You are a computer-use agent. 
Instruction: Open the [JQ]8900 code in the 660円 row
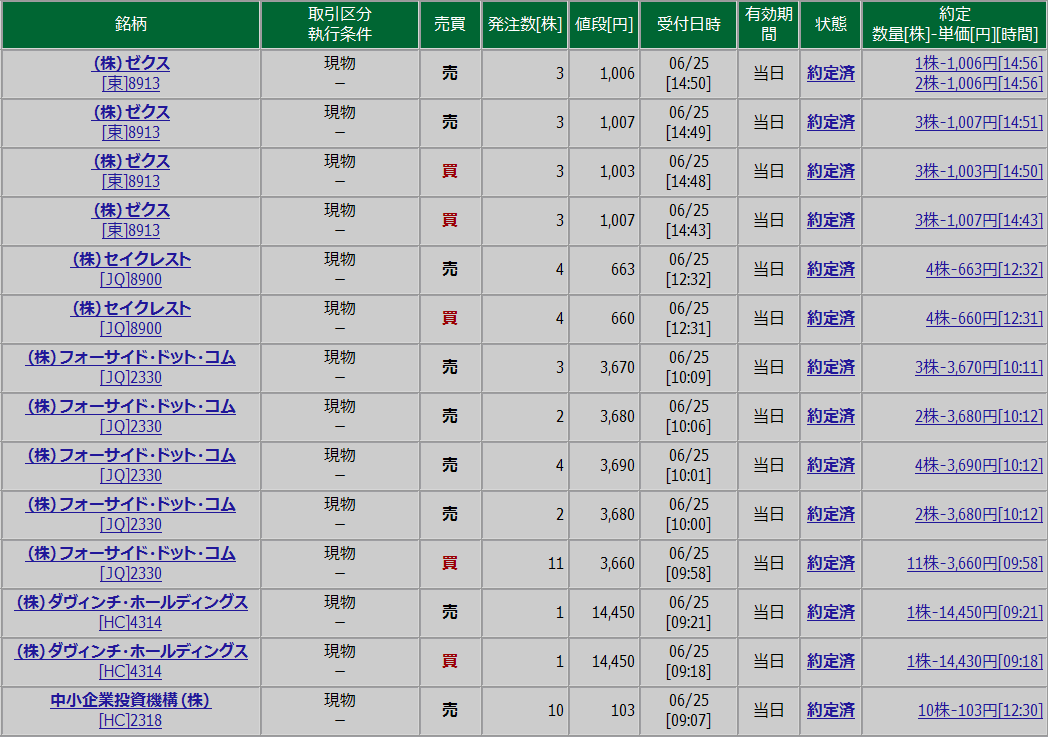tap(131, 329)
